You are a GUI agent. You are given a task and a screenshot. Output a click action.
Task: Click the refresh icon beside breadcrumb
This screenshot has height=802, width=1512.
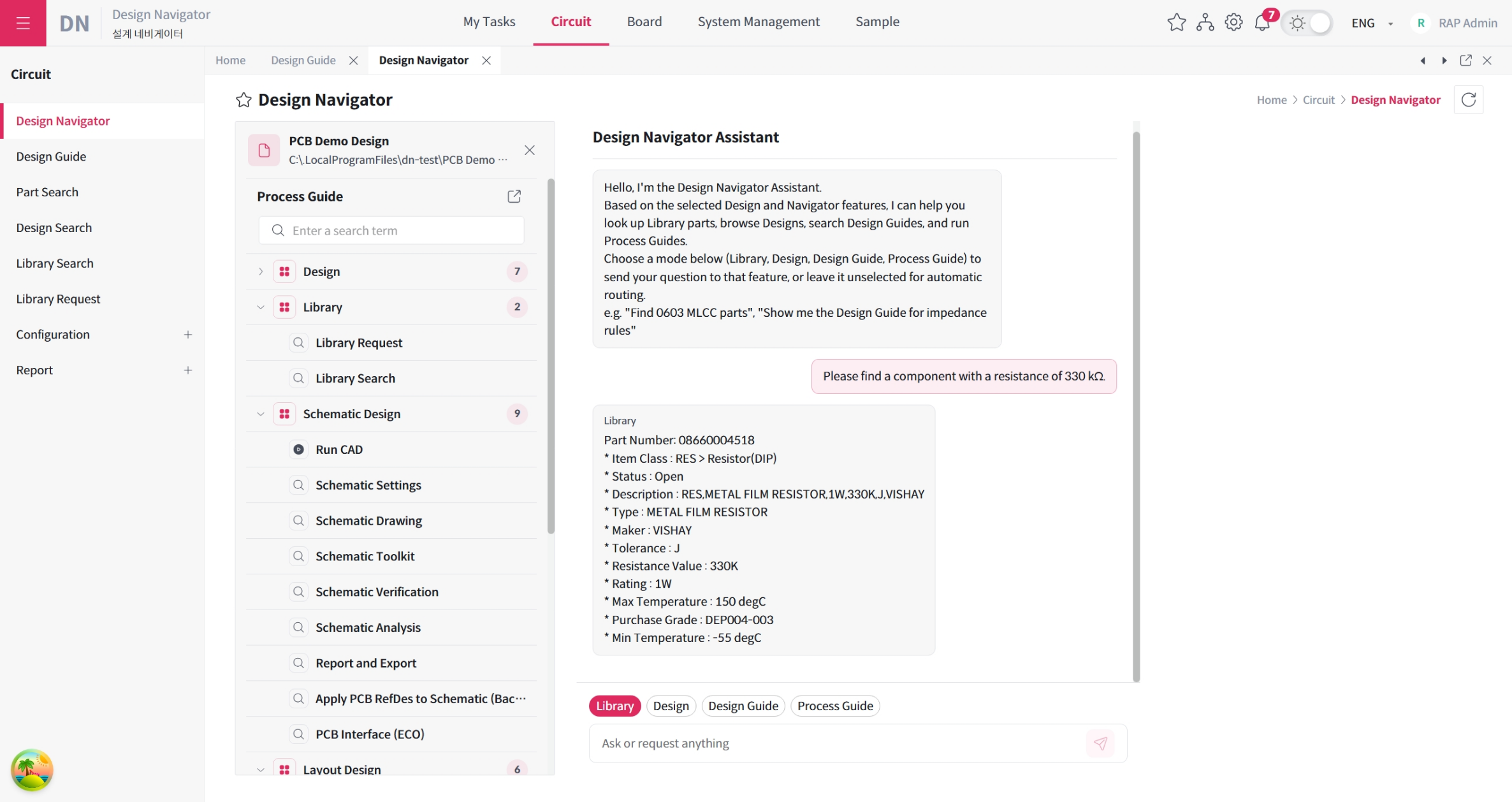(1469, 99)
